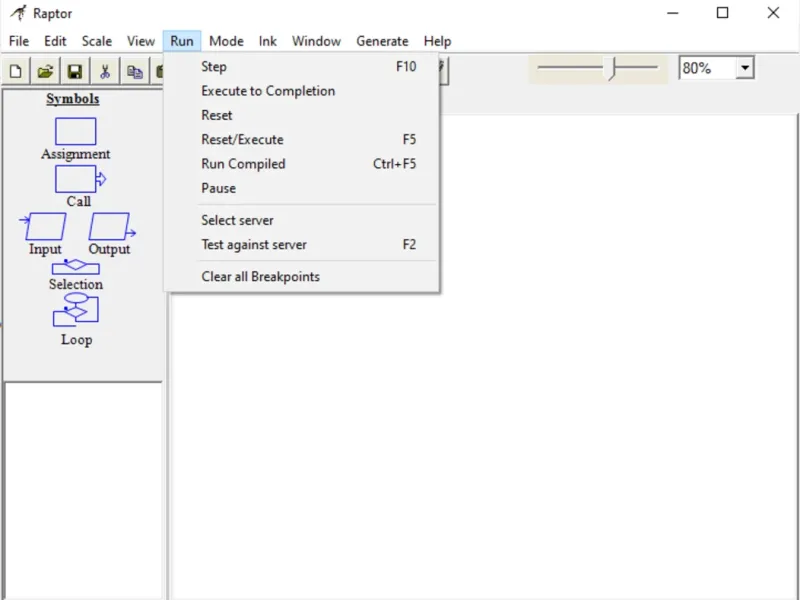Choose Select server menu entry
The height and width of the screenshot is (600, 800).
tap(302, 220)
